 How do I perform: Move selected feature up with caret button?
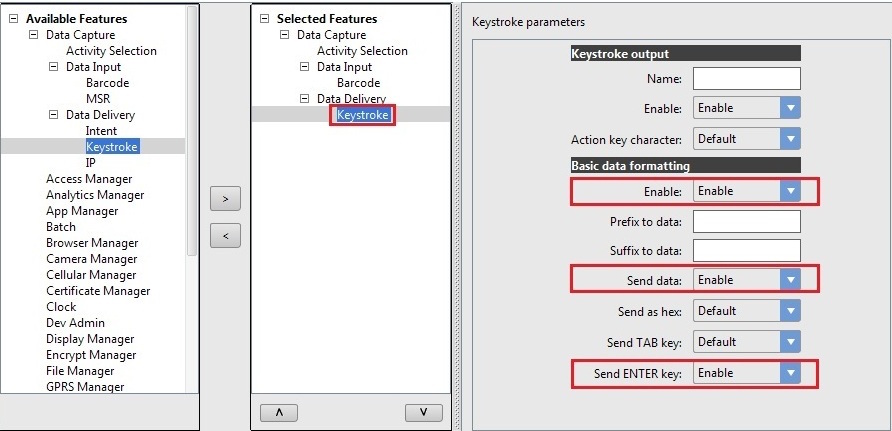coord(277,412)
